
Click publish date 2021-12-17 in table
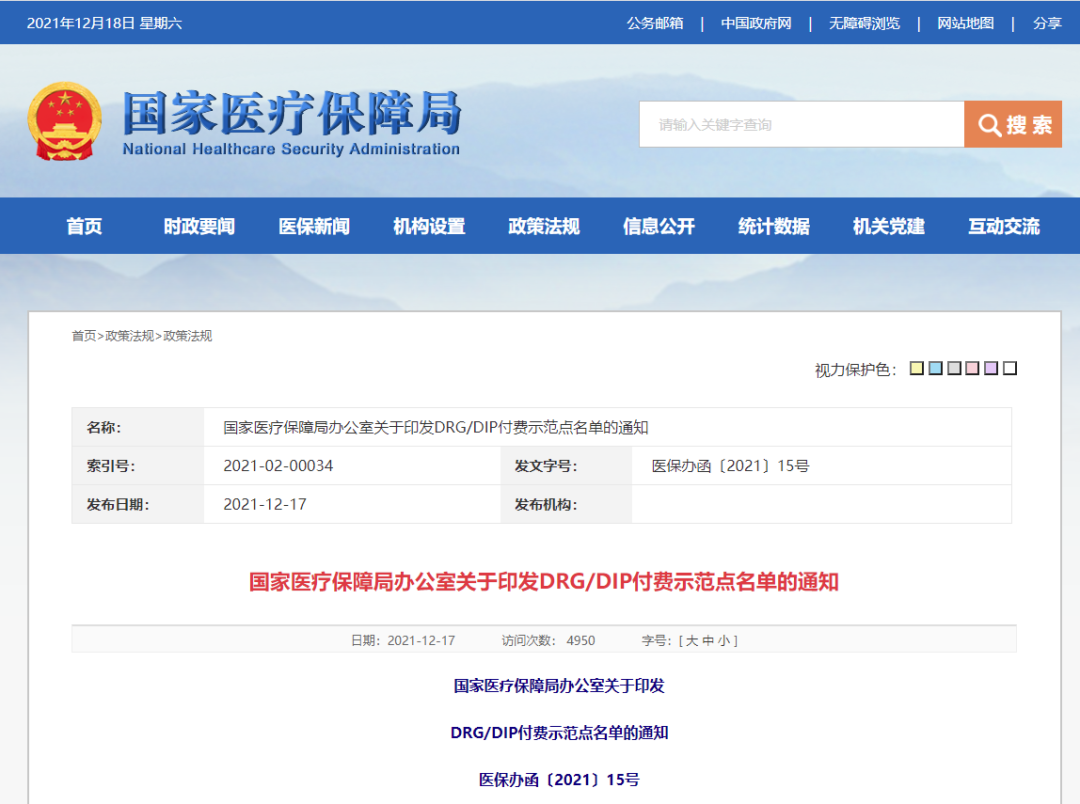(x=264, y=504)
